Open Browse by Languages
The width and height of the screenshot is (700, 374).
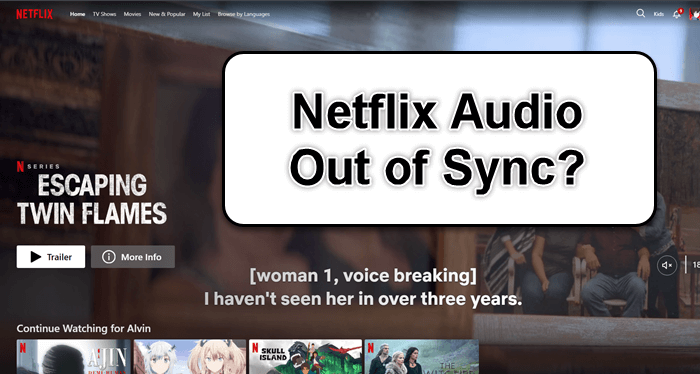[244, 14]
